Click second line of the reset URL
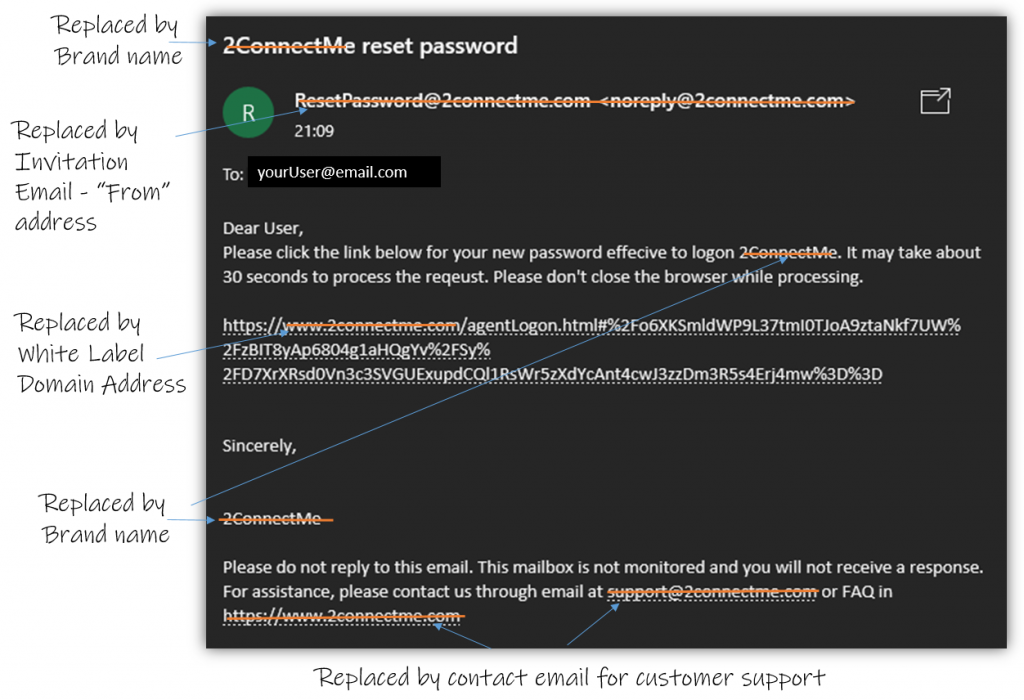This screenshot has width=1024, height=700. click(357, 350)
